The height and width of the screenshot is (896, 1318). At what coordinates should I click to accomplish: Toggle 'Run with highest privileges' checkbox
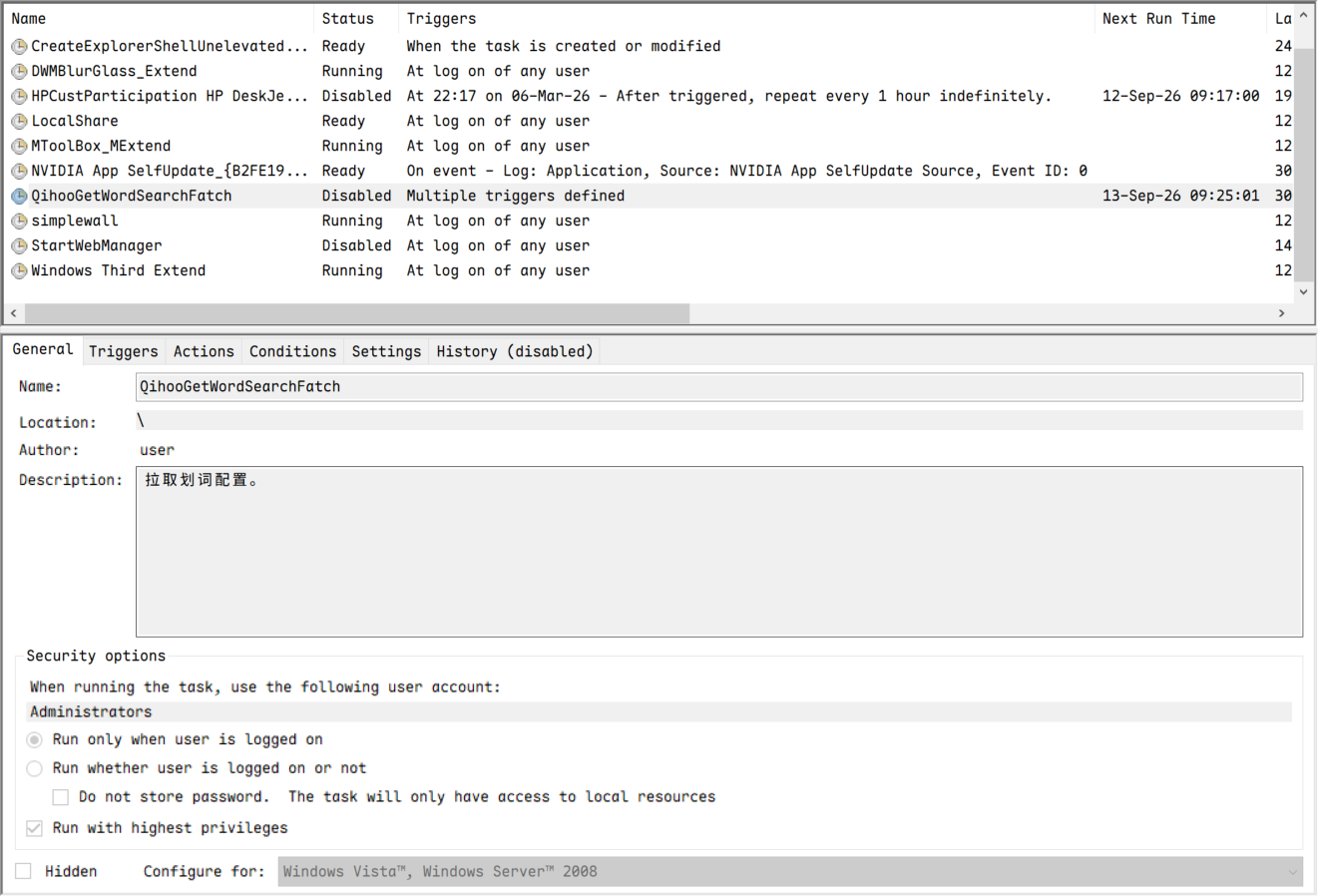[x=35, y=828]
